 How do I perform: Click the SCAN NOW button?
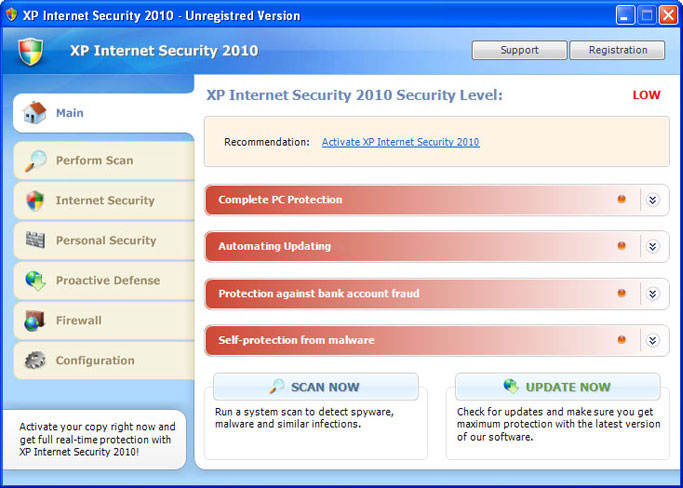pyautogui.click(x=316, y=387)
